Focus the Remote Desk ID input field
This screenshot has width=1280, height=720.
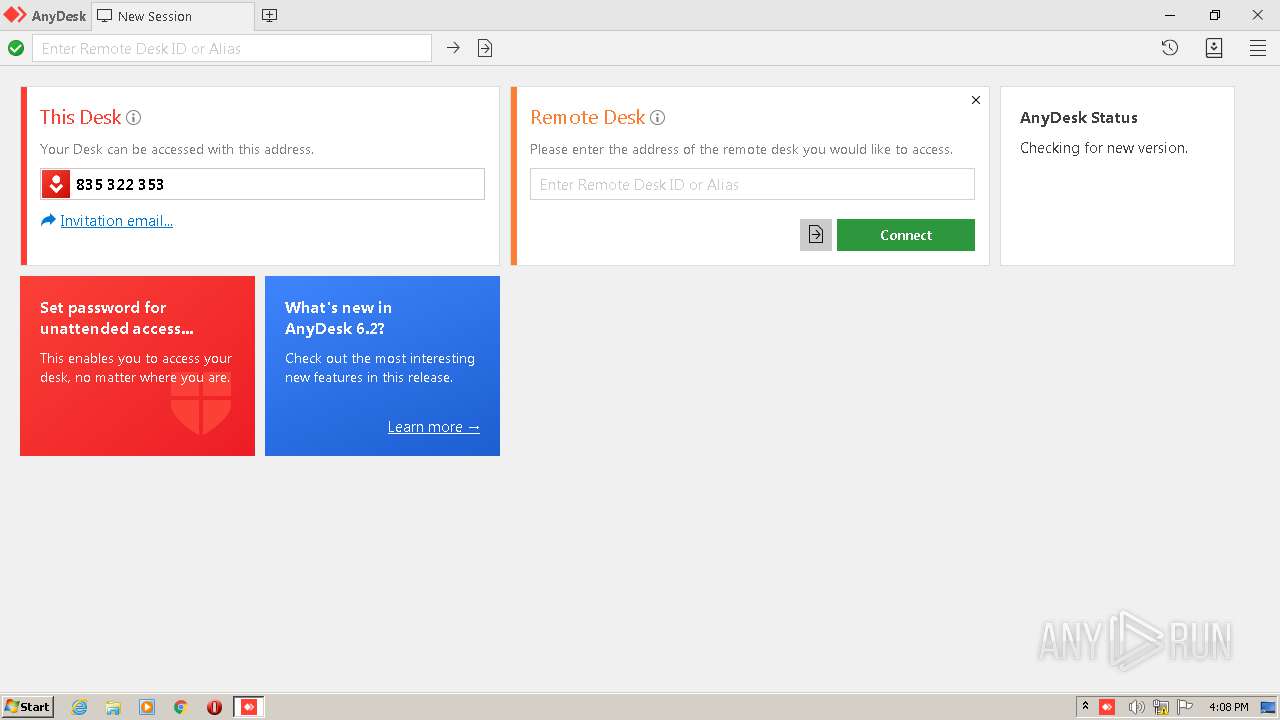tap(752, 184)
